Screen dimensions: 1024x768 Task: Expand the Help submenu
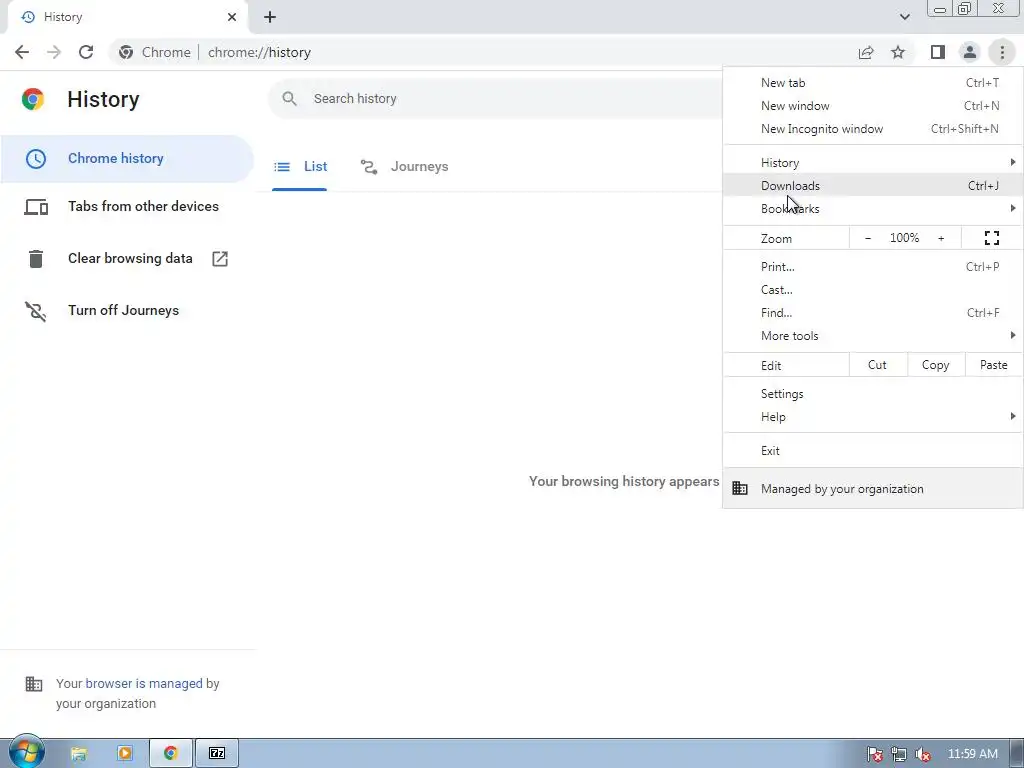click(873, 417)
